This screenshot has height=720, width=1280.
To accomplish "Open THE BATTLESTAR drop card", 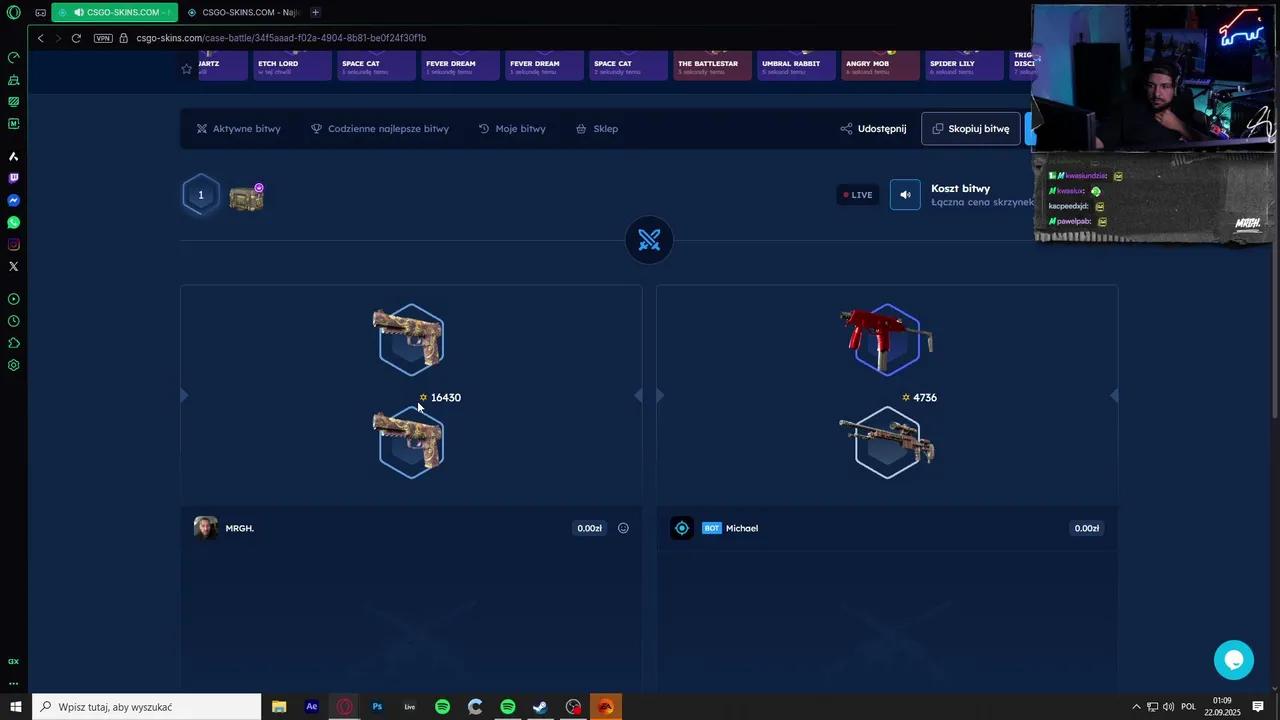I will 712,65.
